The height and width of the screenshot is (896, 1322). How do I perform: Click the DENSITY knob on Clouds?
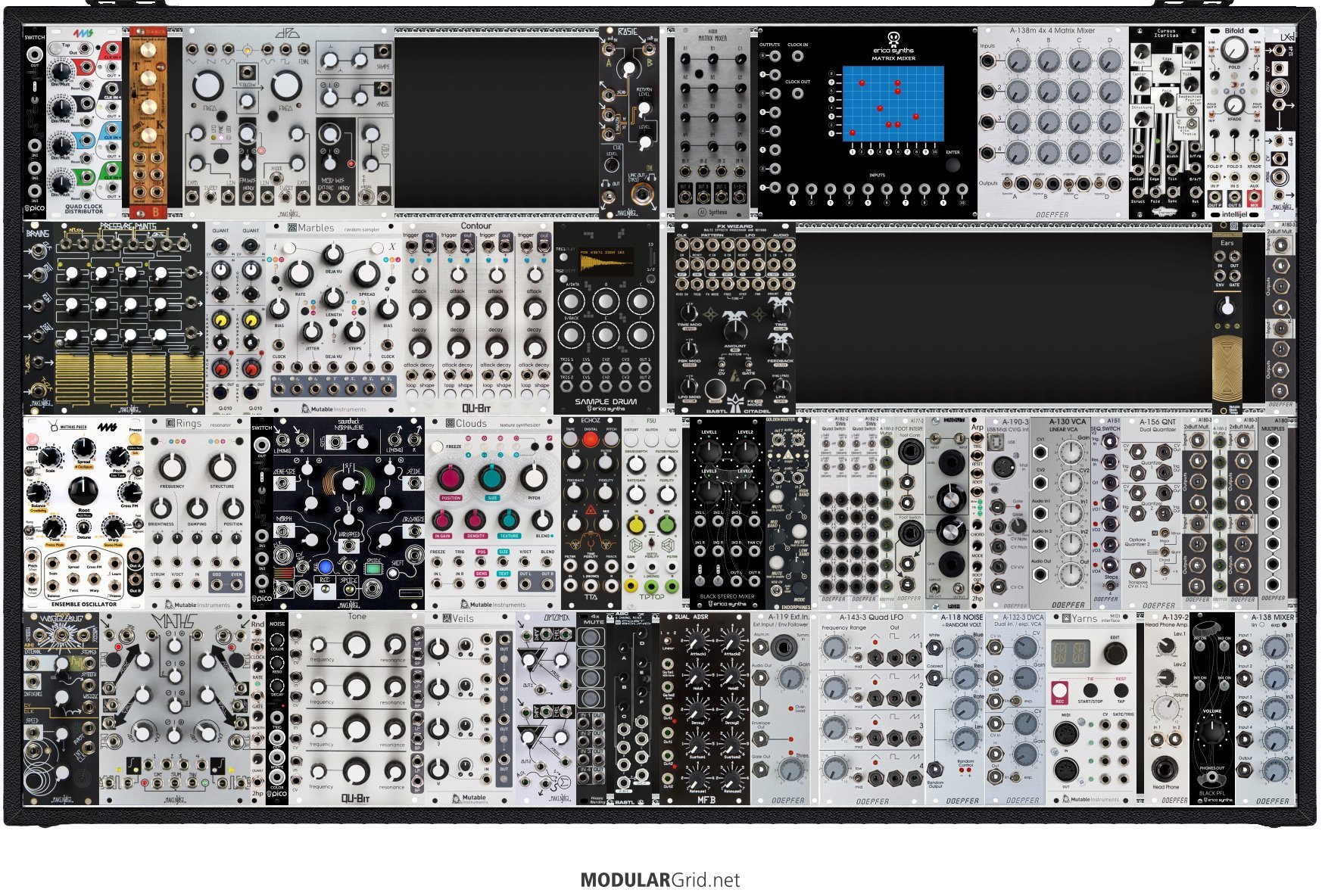(475, 520)
